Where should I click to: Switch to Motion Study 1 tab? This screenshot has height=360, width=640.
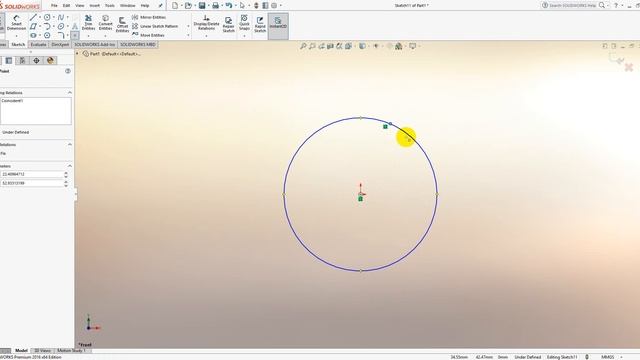pyautogui.click(x=71, y=351)
